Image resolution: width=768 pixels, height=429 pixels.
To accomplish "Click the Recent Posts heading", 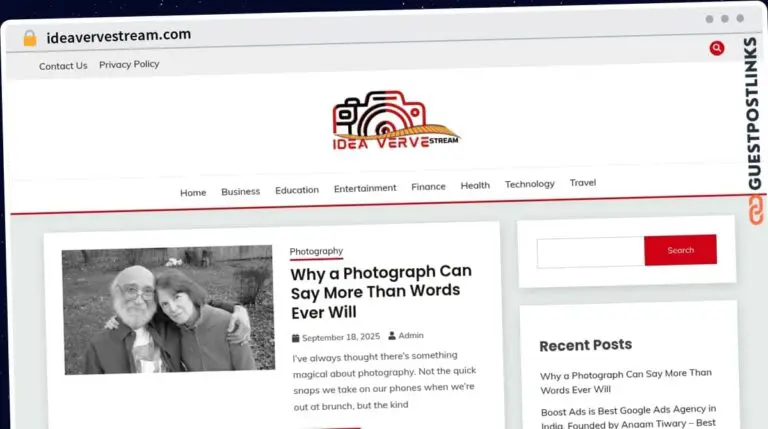I will [x=585, y=345].
